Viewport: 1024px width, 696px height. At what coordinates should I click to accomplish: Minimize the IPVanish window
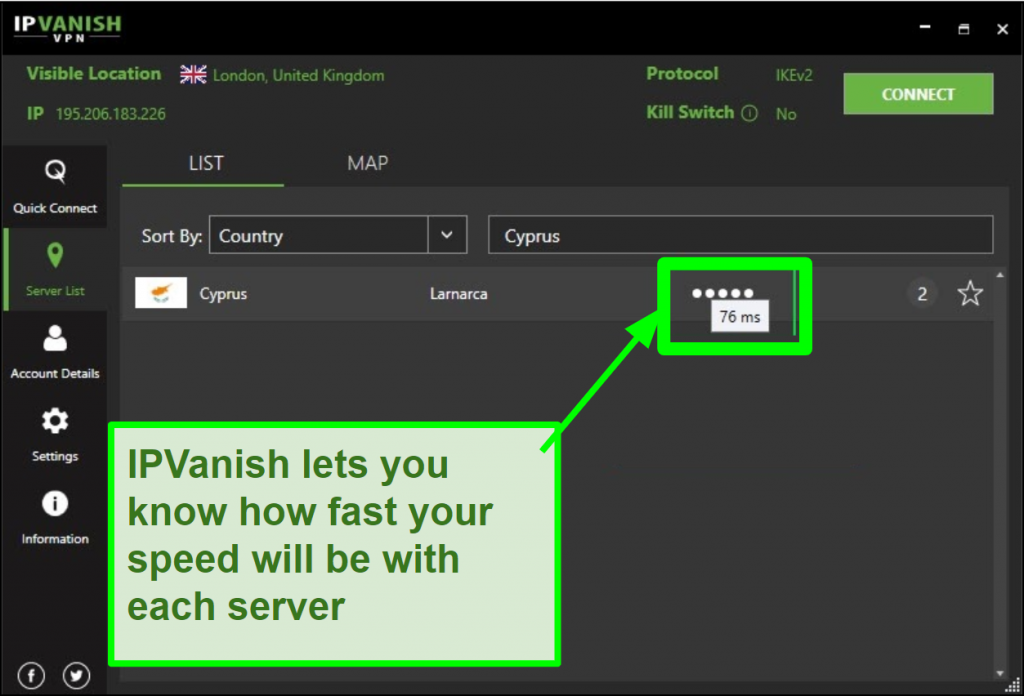pos(925,27)
